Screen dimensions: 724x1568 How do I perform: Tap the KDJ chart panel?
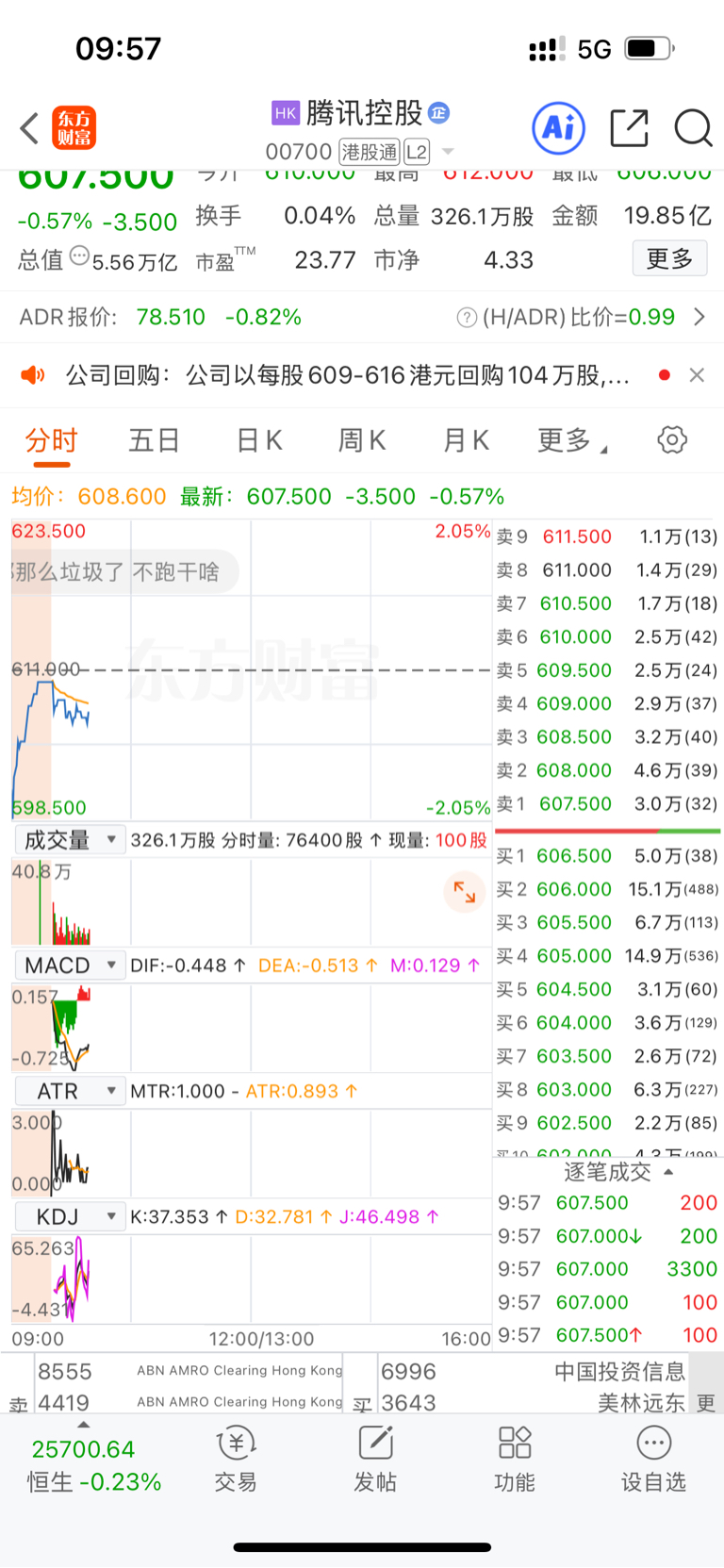point(251,1279)
